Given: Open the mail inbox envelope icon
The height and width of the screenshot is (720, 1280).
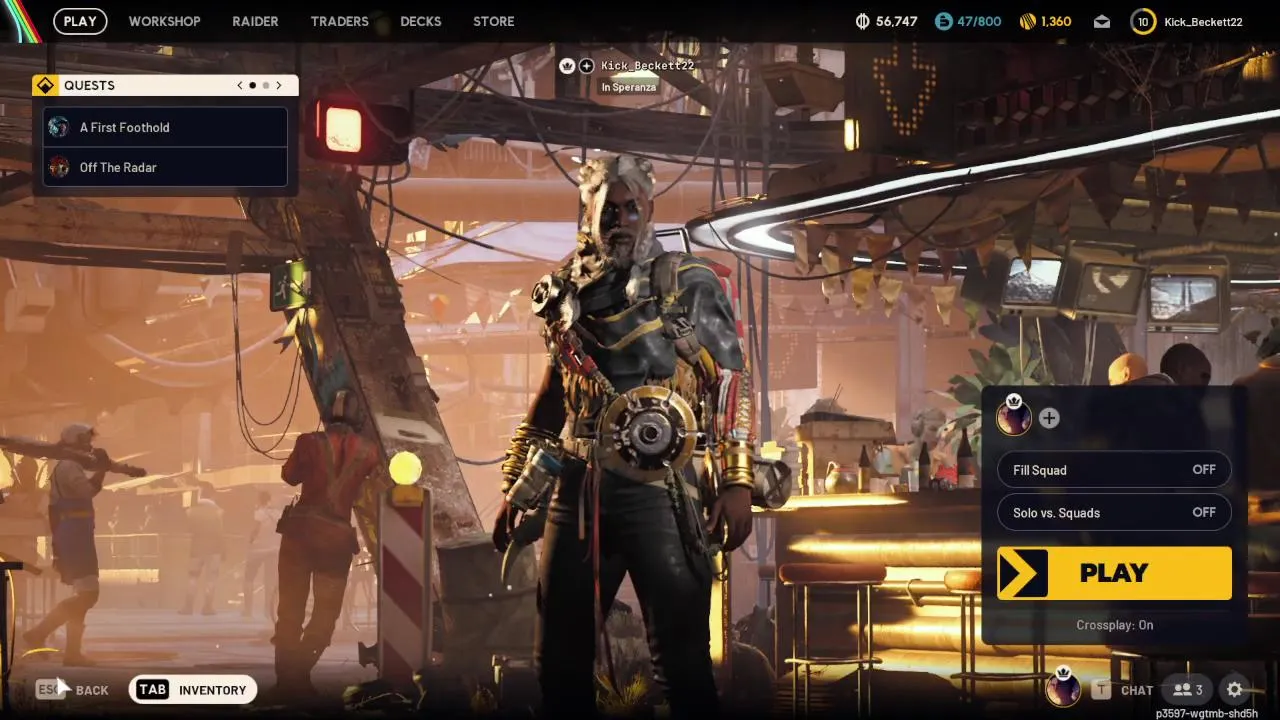Looking at the screenshot, I should (x=1101, y=22).
